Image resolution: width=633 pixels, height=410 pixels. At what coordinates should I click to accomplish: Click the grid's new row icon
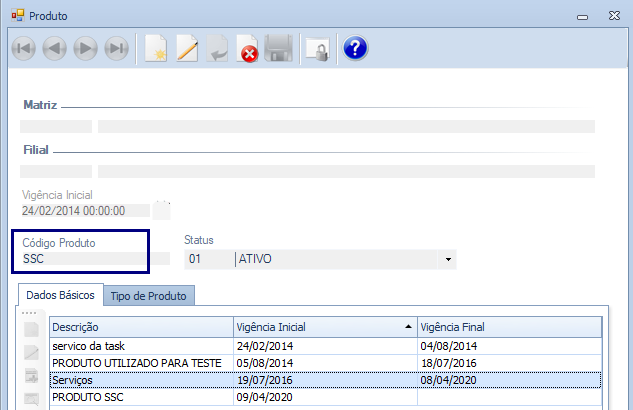tap(31, 329)
